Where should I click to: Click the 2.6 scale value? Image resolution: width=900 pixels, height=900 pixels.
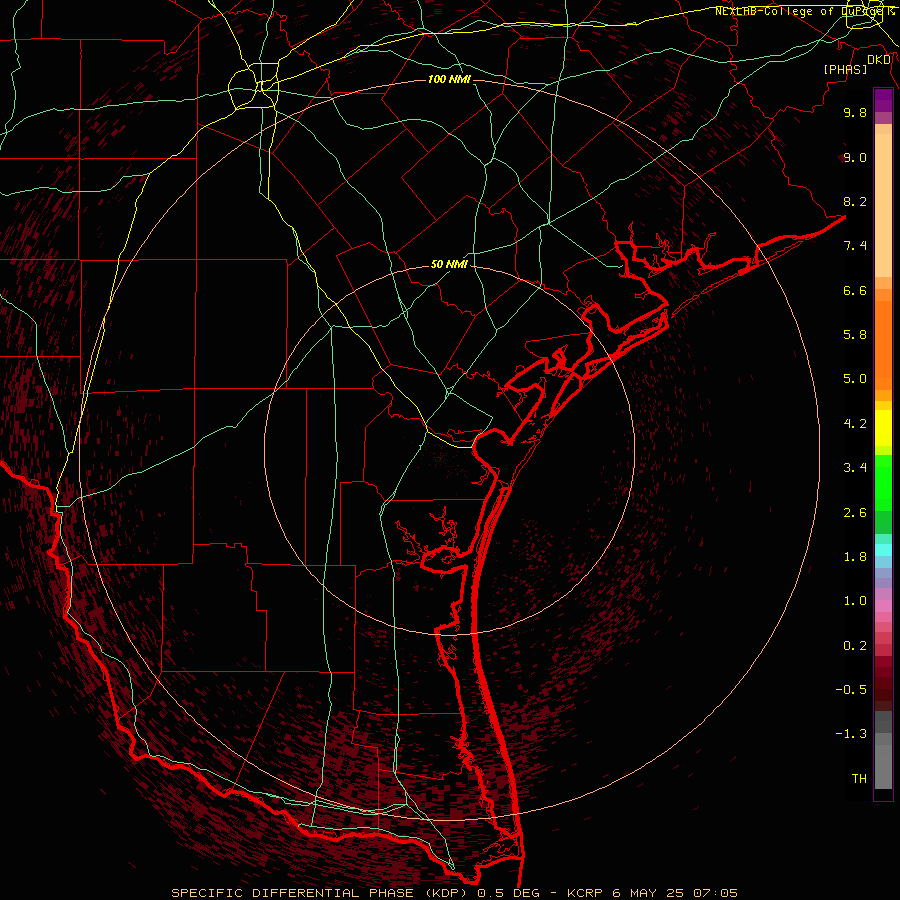(855, 513)
